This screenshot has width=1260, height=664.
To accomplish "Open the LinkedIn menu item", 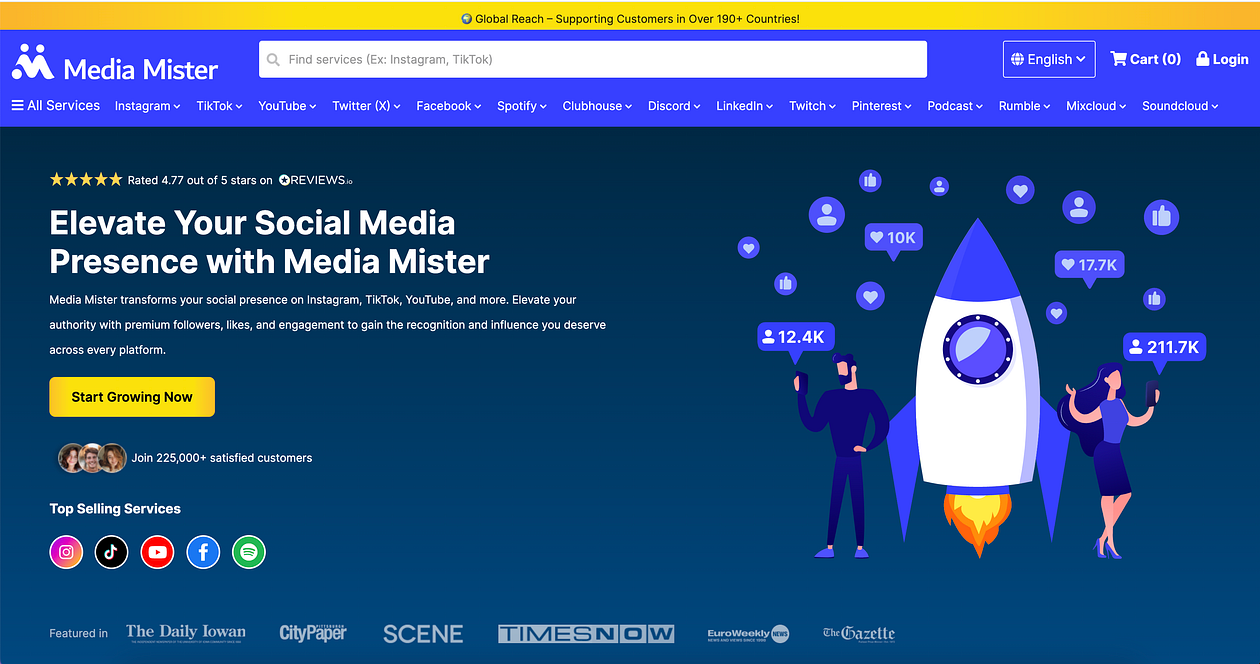I will 745,106.
